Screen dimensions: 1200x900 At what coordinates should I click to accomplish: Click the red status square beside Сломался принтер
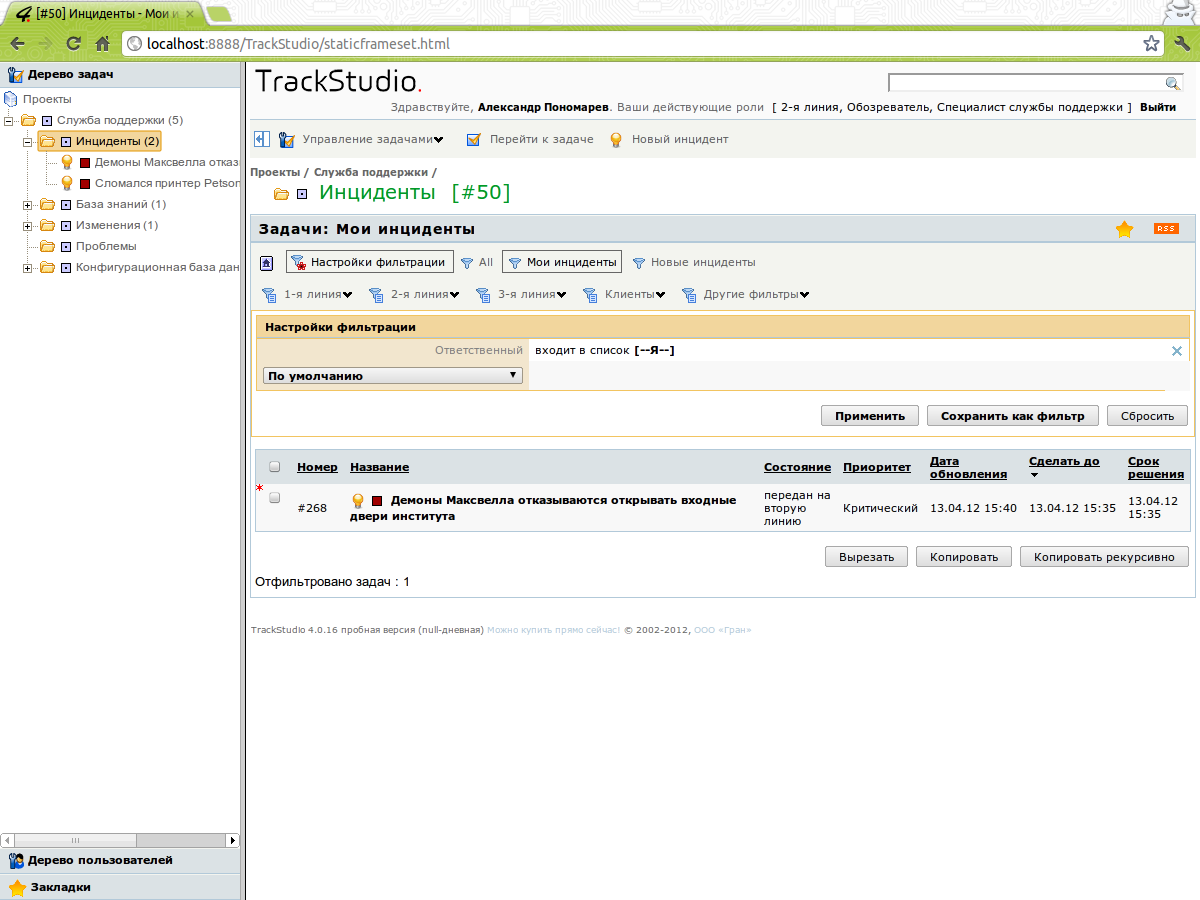pos(85,184)
